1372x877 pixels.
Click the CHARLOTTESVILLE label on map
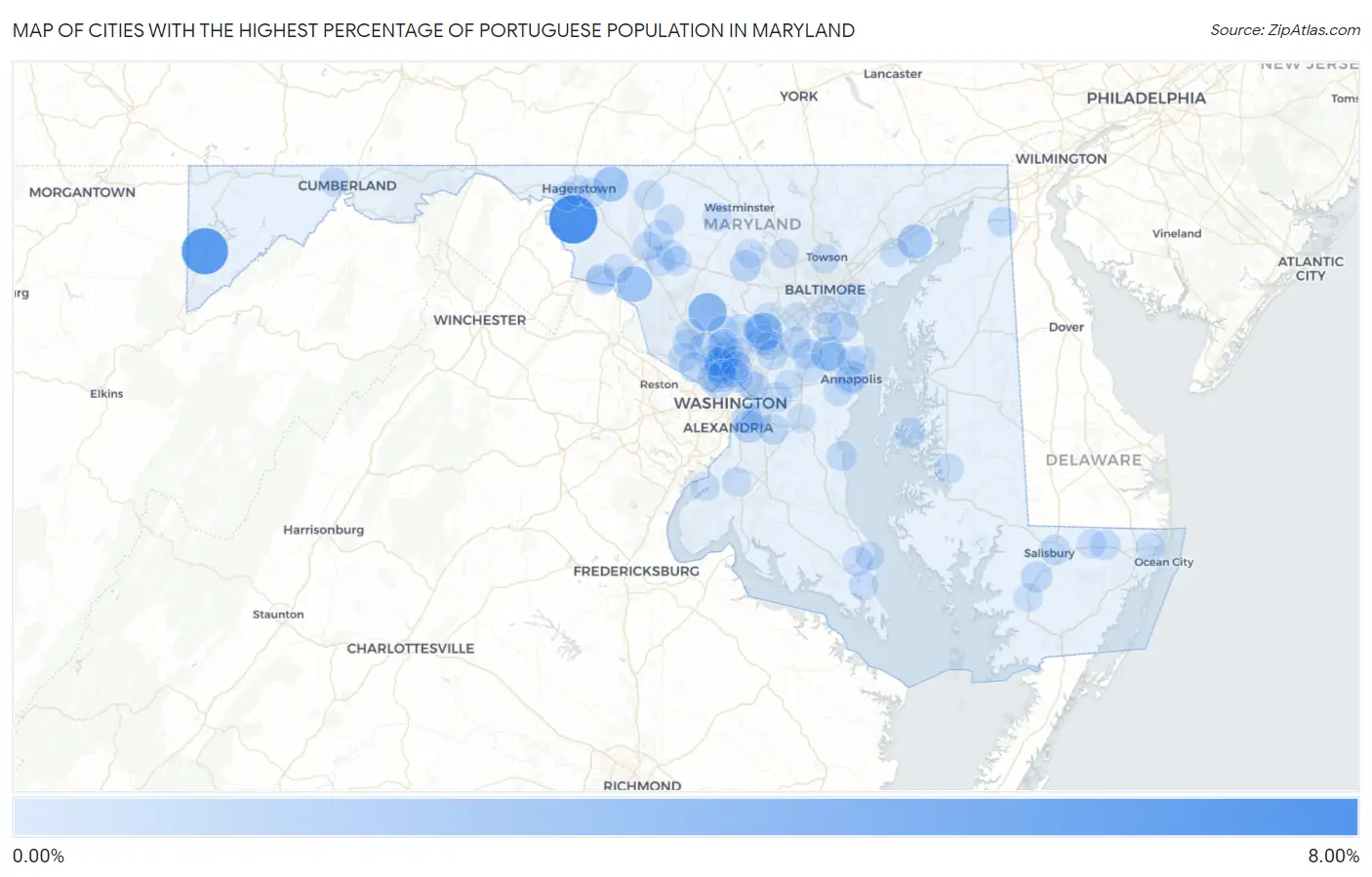pyautogui.click(x=410, y=649)
